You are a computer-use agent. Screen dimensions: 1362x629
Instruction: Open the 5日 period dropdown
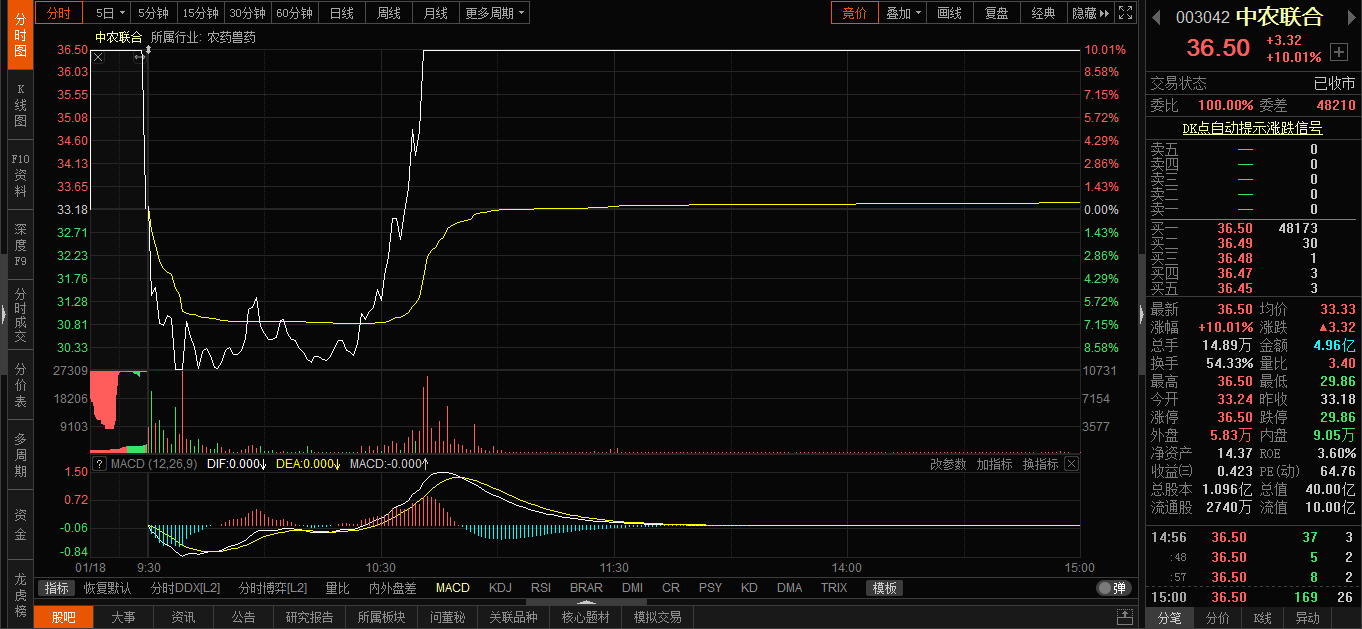click(x=110, y=13)
